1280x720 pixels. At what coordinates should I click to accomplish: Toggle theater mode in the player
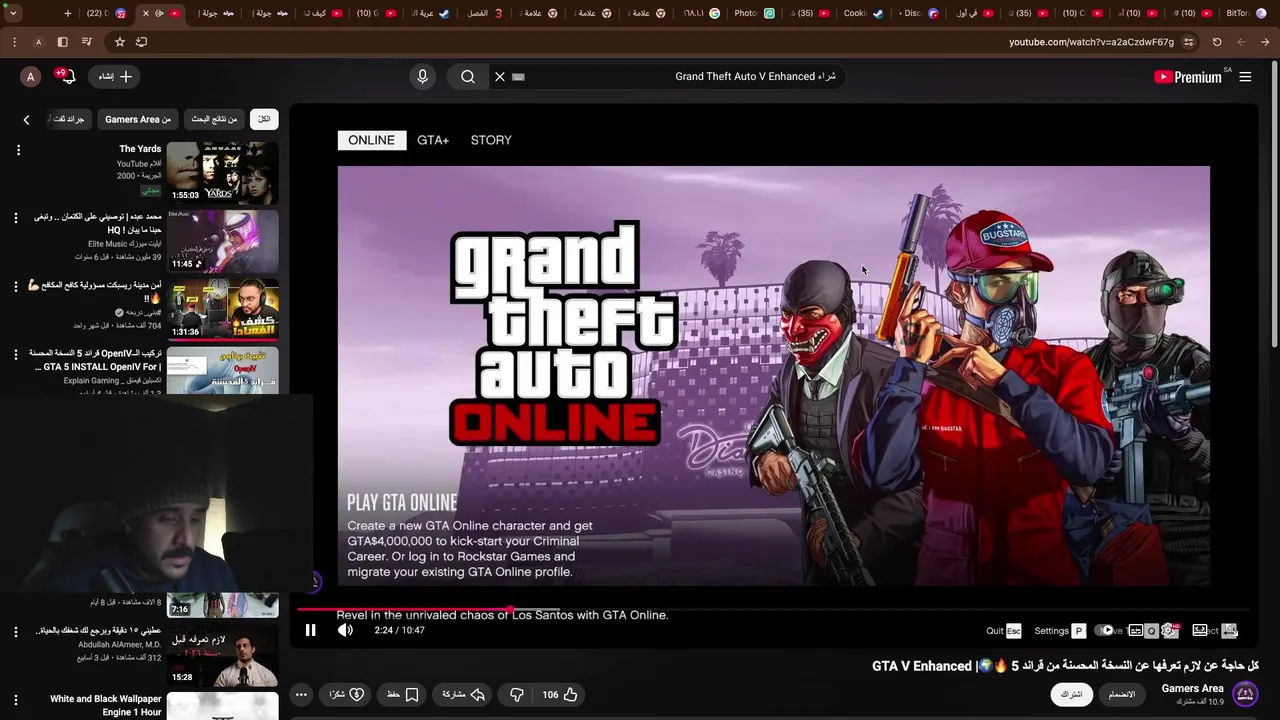click(1200, 630)
